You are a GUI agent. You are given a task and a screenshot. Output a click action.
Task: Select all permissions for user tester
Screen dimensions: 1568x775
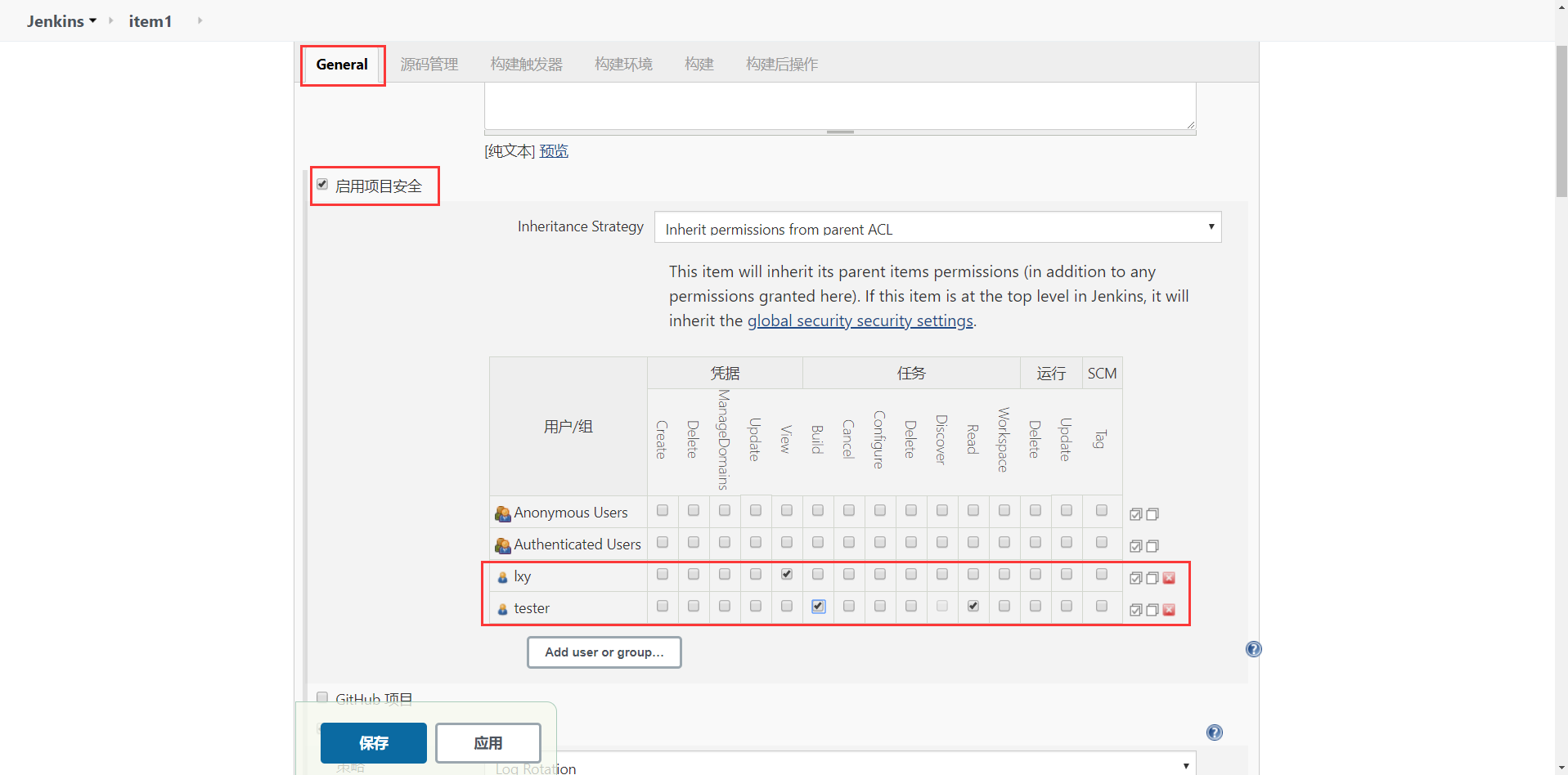[1135, 610]
